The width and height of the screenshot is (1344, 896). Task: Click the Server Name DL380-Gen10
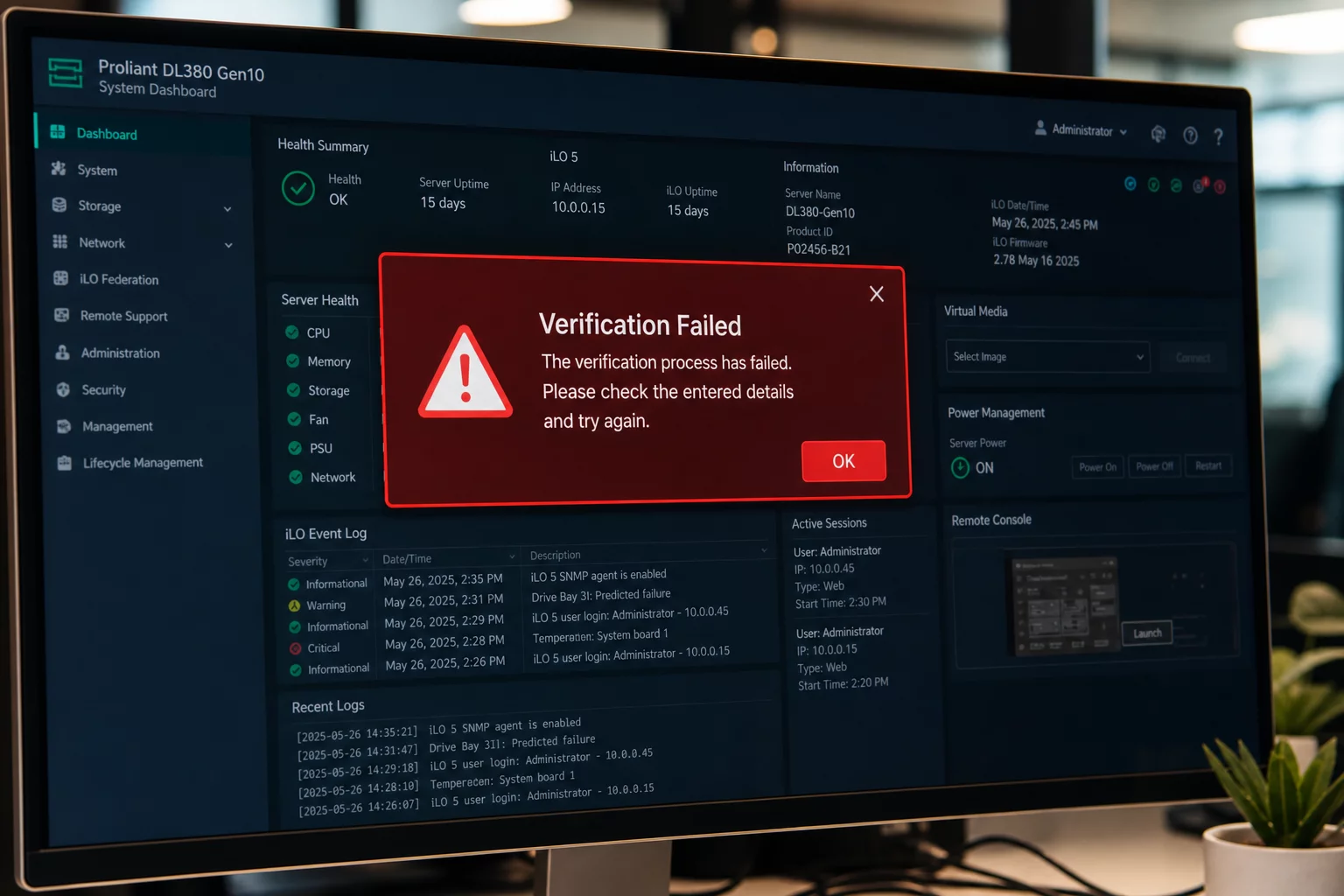[820, 212]
